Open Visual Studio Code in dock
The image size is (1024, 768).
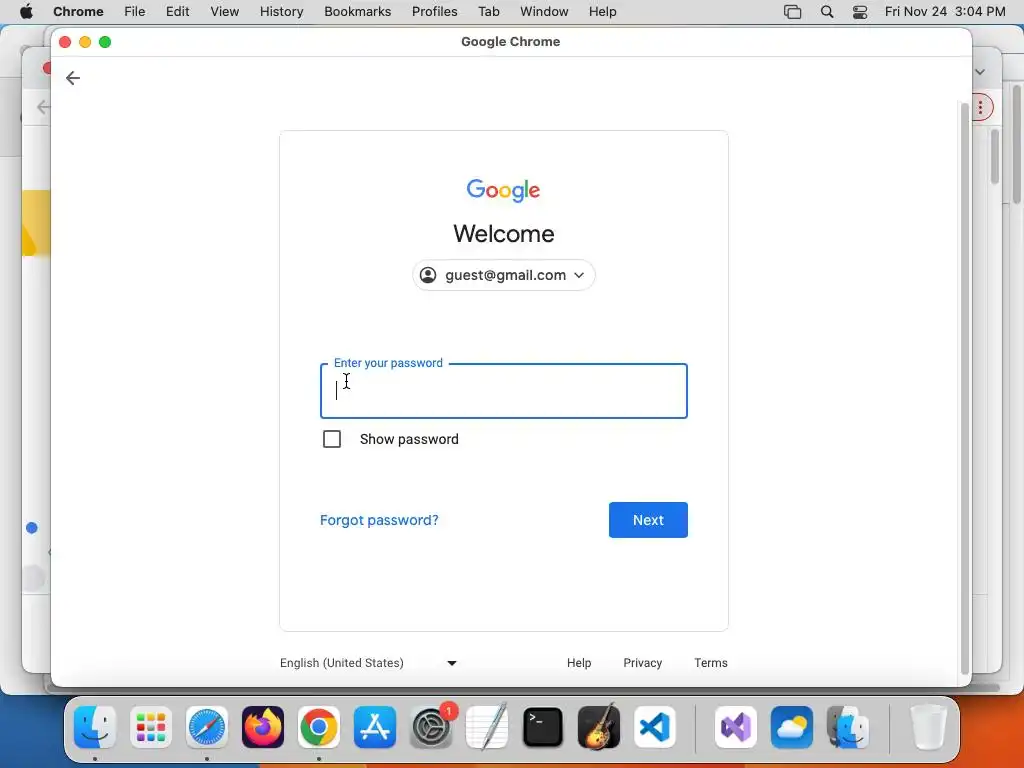click(x=655, y=727)
